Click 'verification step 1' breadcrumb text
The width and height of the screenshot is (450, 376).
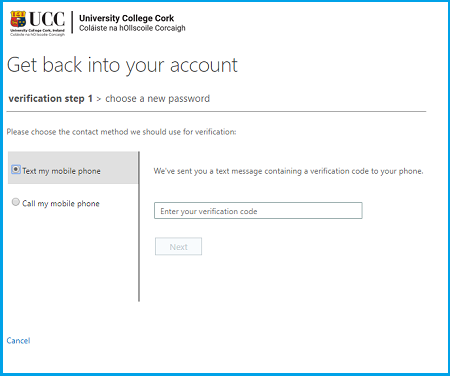(50, 99)
